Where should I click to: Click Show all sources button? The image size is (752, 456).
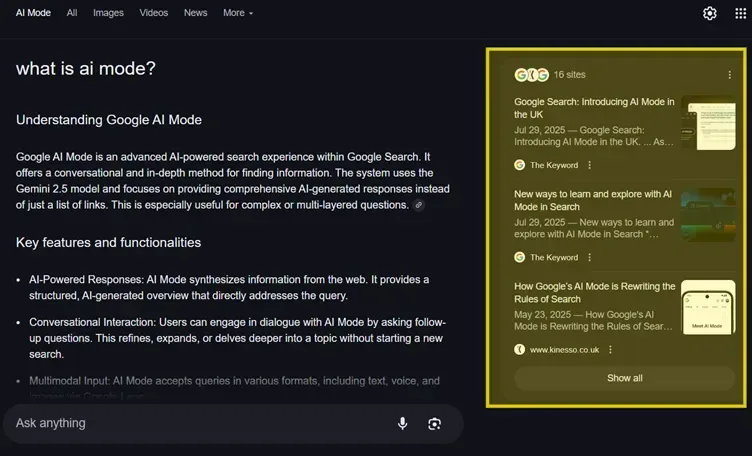coord(624,378)
